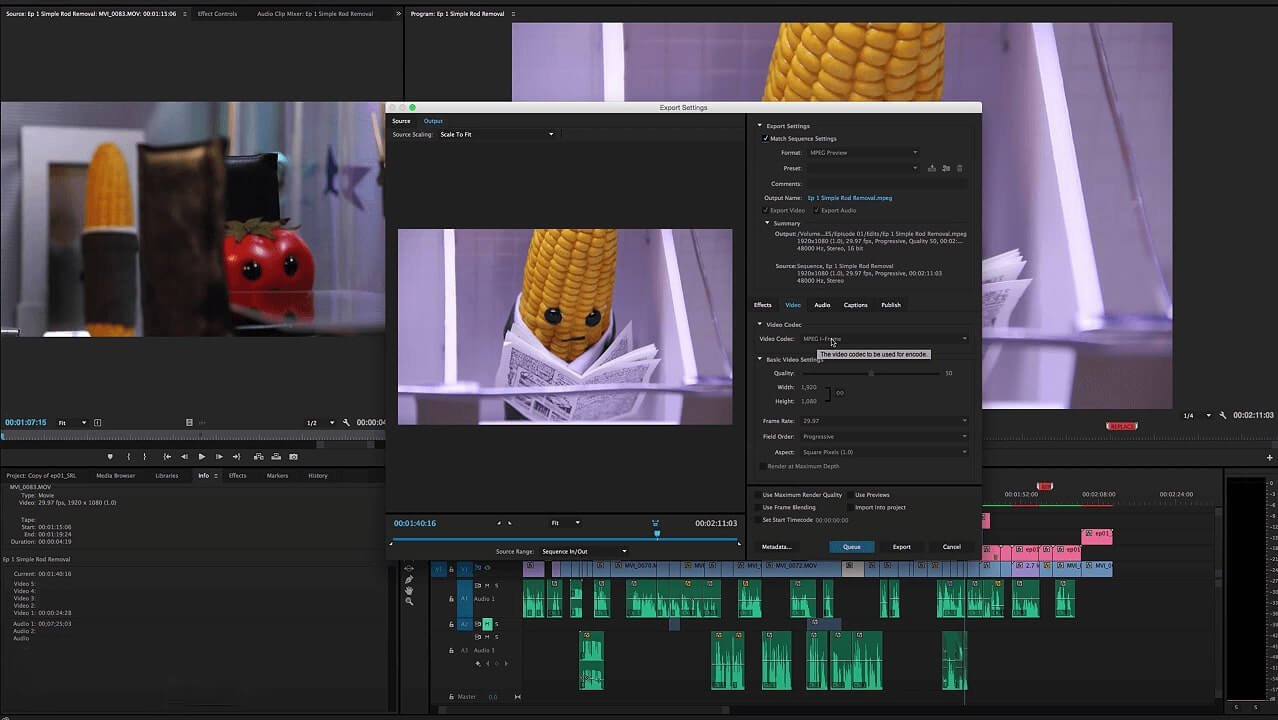Screen dimensions: 1278x720
Task: Open the Metadata dialog
Action: tap(776, 546)
